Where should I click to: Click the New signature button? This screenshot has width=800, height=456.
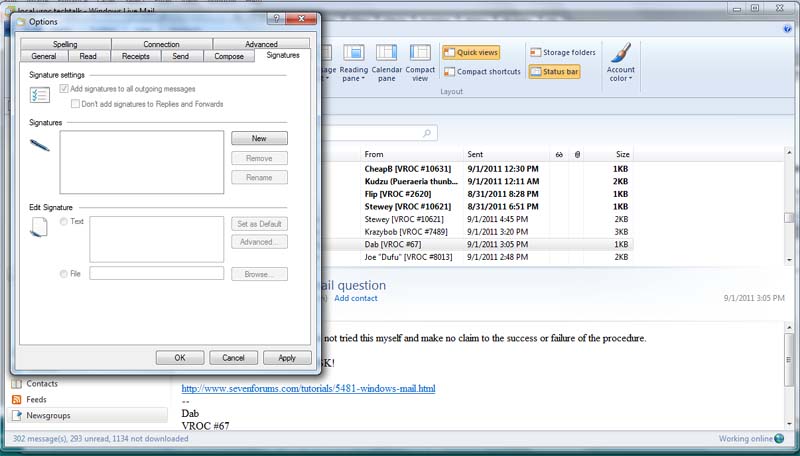pos(259,138)
